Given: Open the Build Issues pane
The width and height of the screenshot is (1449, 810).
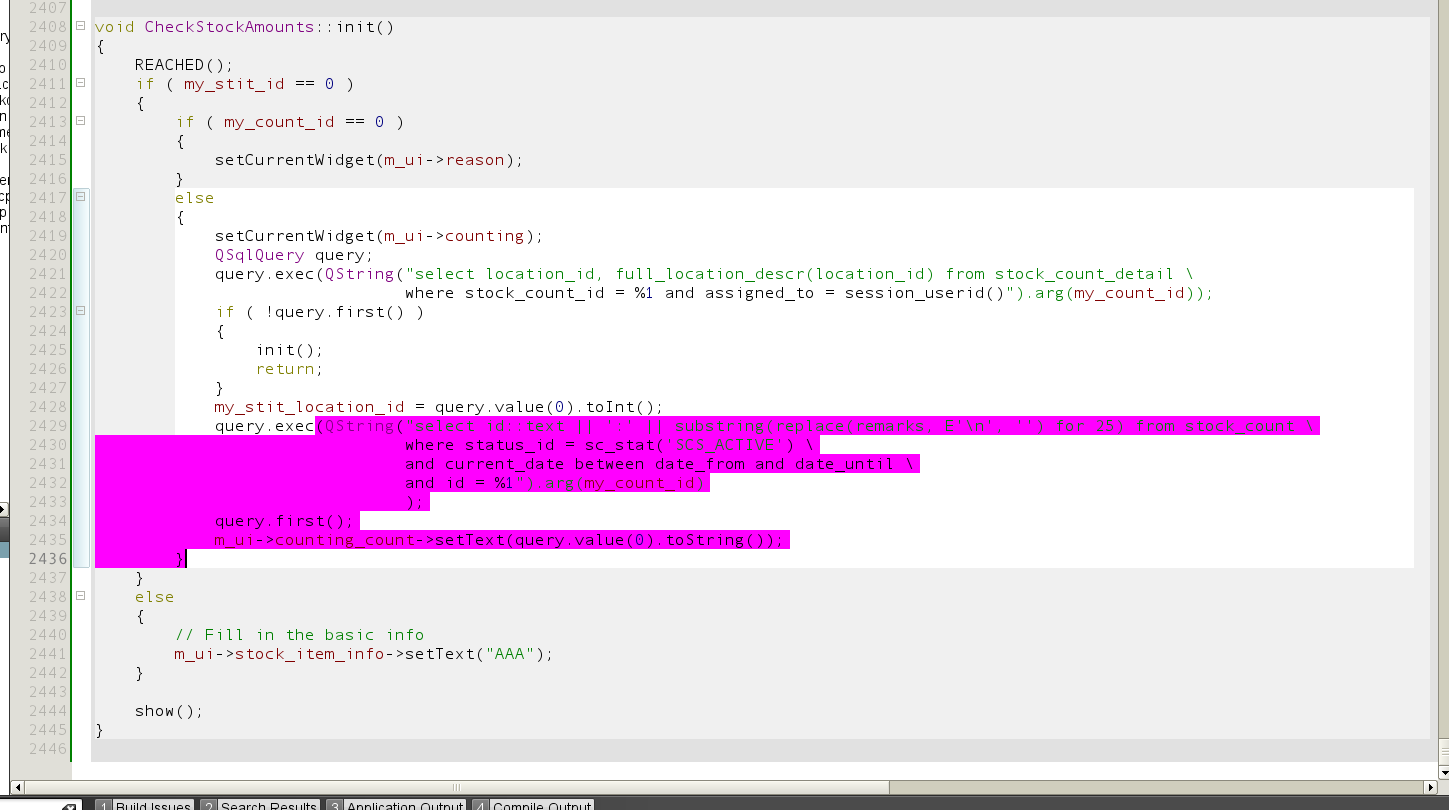Looking at the screenshot, I should tap(145, 805).
